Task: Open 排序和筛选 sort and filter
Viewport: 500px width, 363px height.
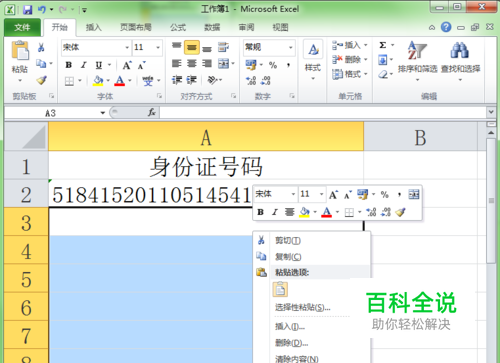Action: 417,60
